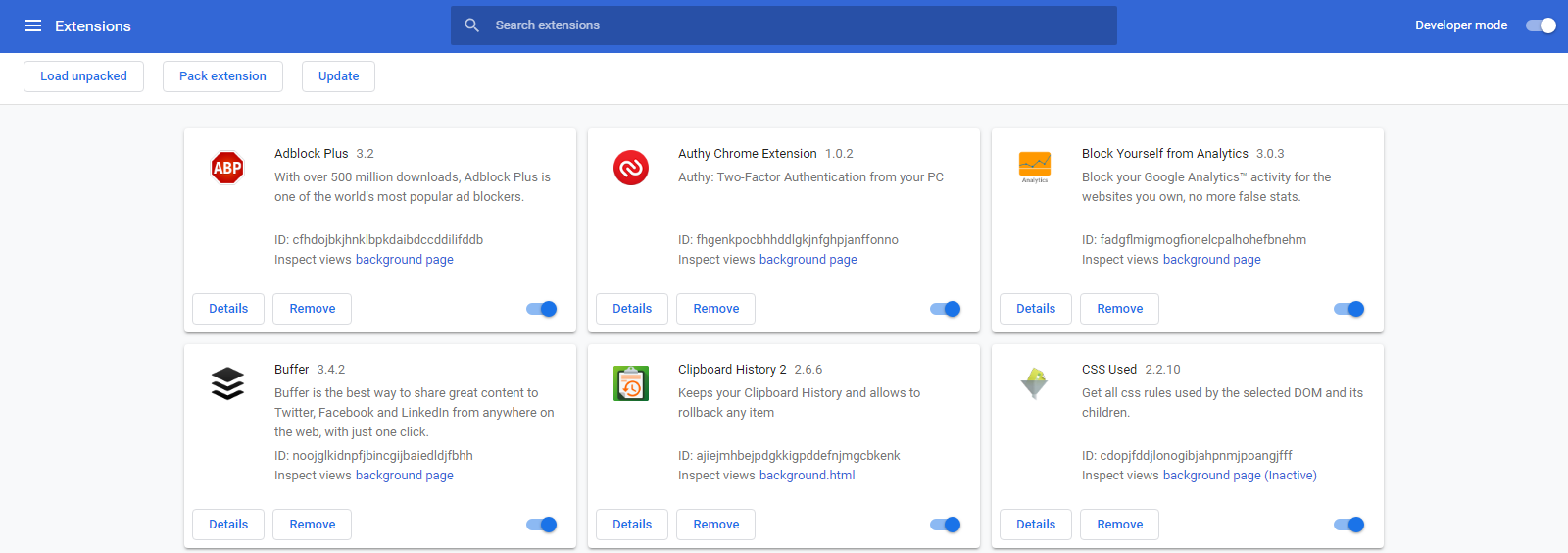Open Details for Buffer
The width and height of the screenshot is (1568, 553).
point(228,525)
